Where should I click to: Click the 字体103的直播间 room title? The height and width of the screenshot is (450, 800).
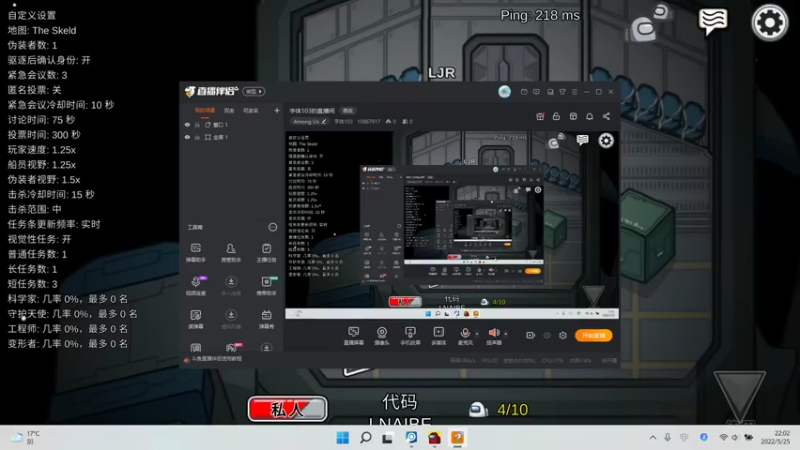pyautogui.click(x=312, y=111)
